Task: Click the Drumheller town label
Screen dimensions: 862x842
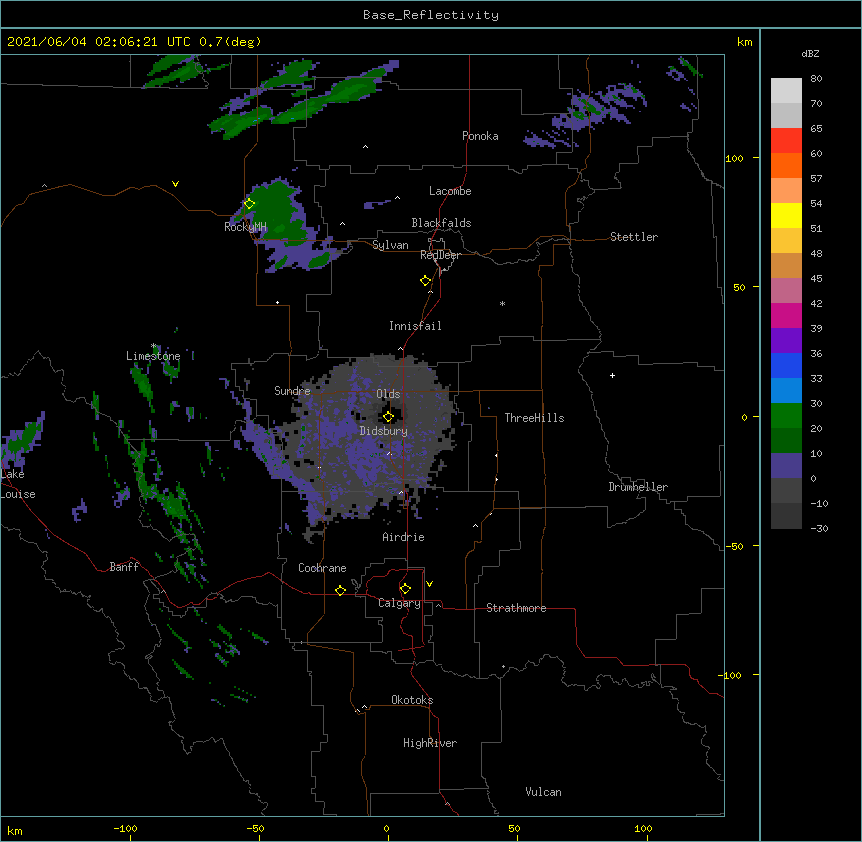Action: [638, 487]
